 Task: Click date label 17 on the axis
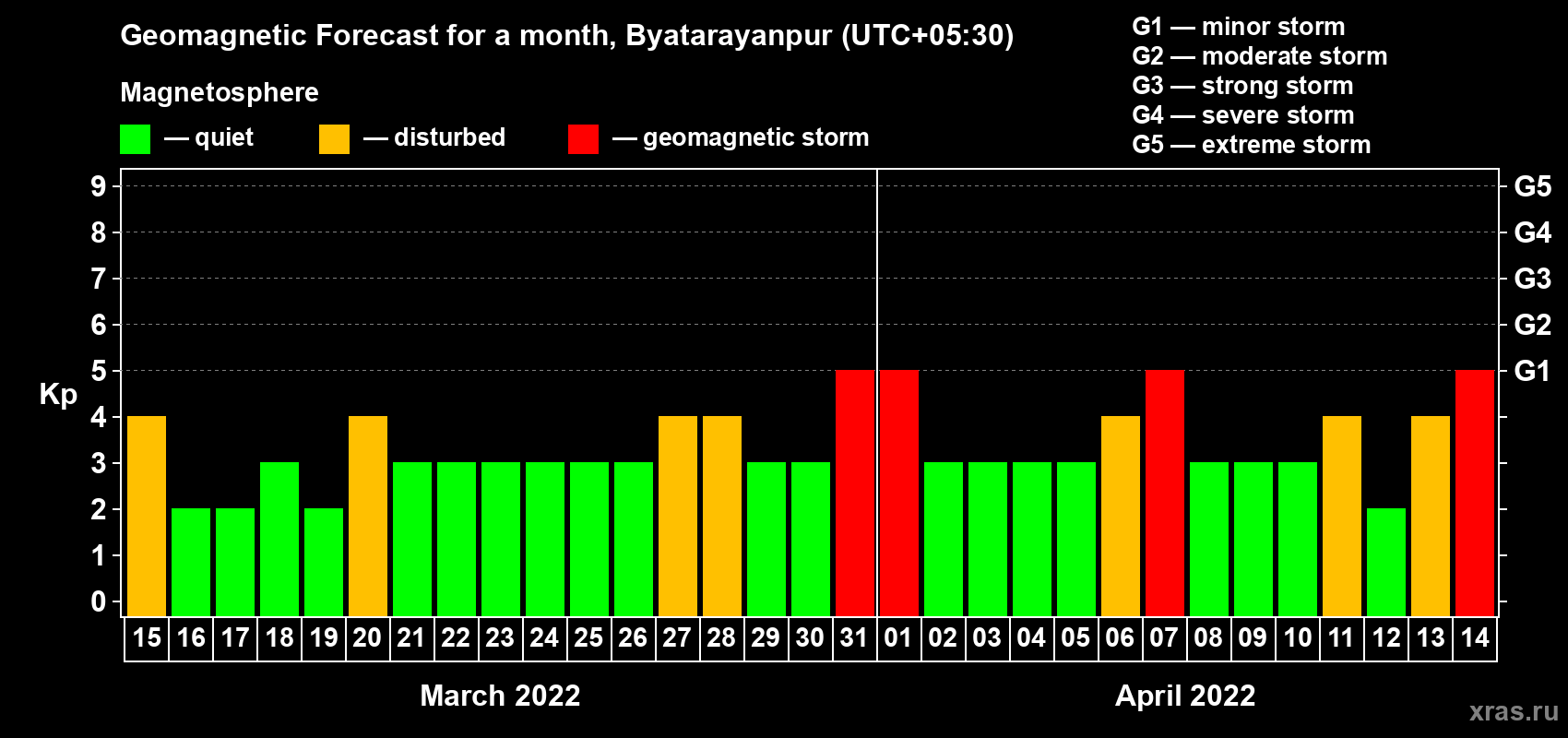click(x=235, y=637)
